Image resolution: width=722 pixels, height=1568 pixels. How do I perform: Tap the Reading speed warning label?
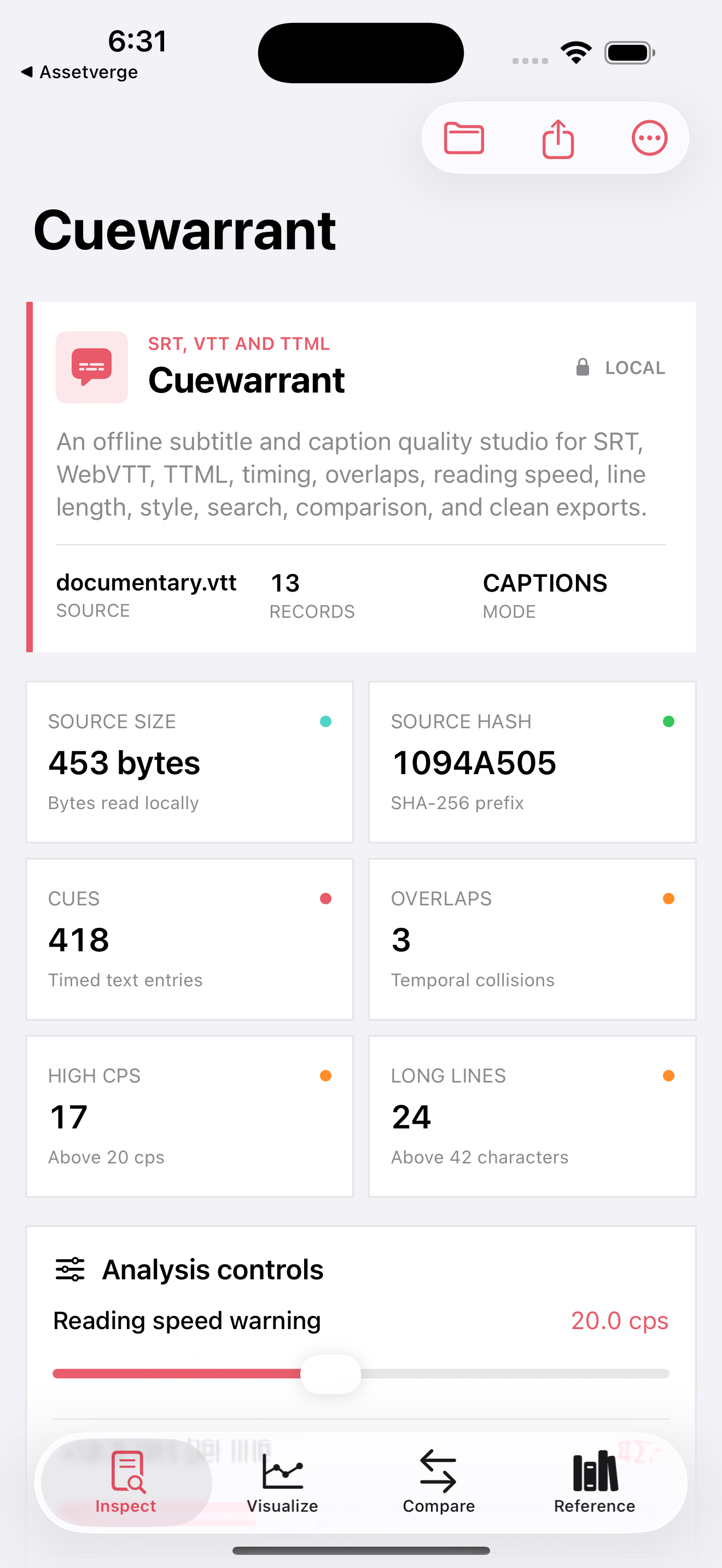pyautogui.click(x=187, y=1321)
